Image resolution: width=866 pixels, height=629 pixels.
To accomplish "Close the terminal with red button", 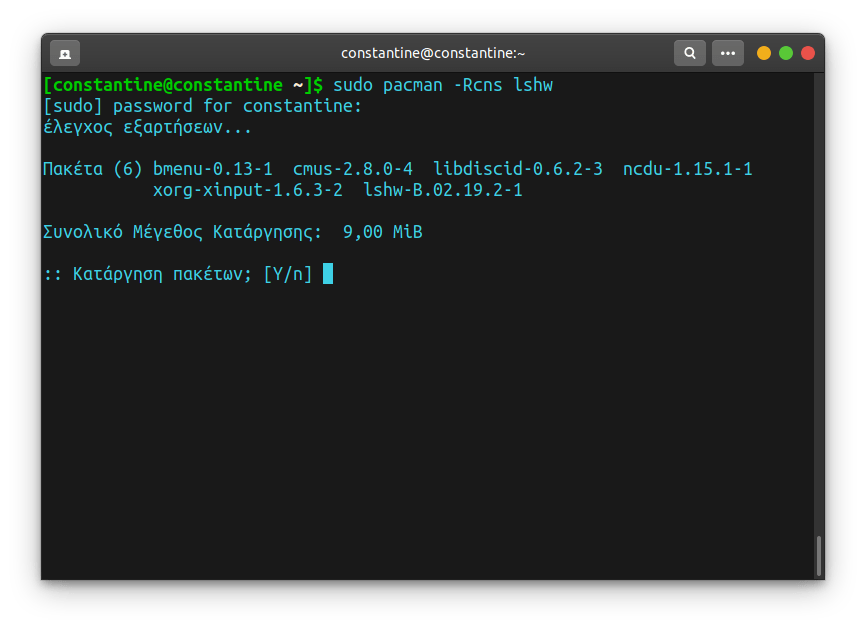I will point(808,53).
